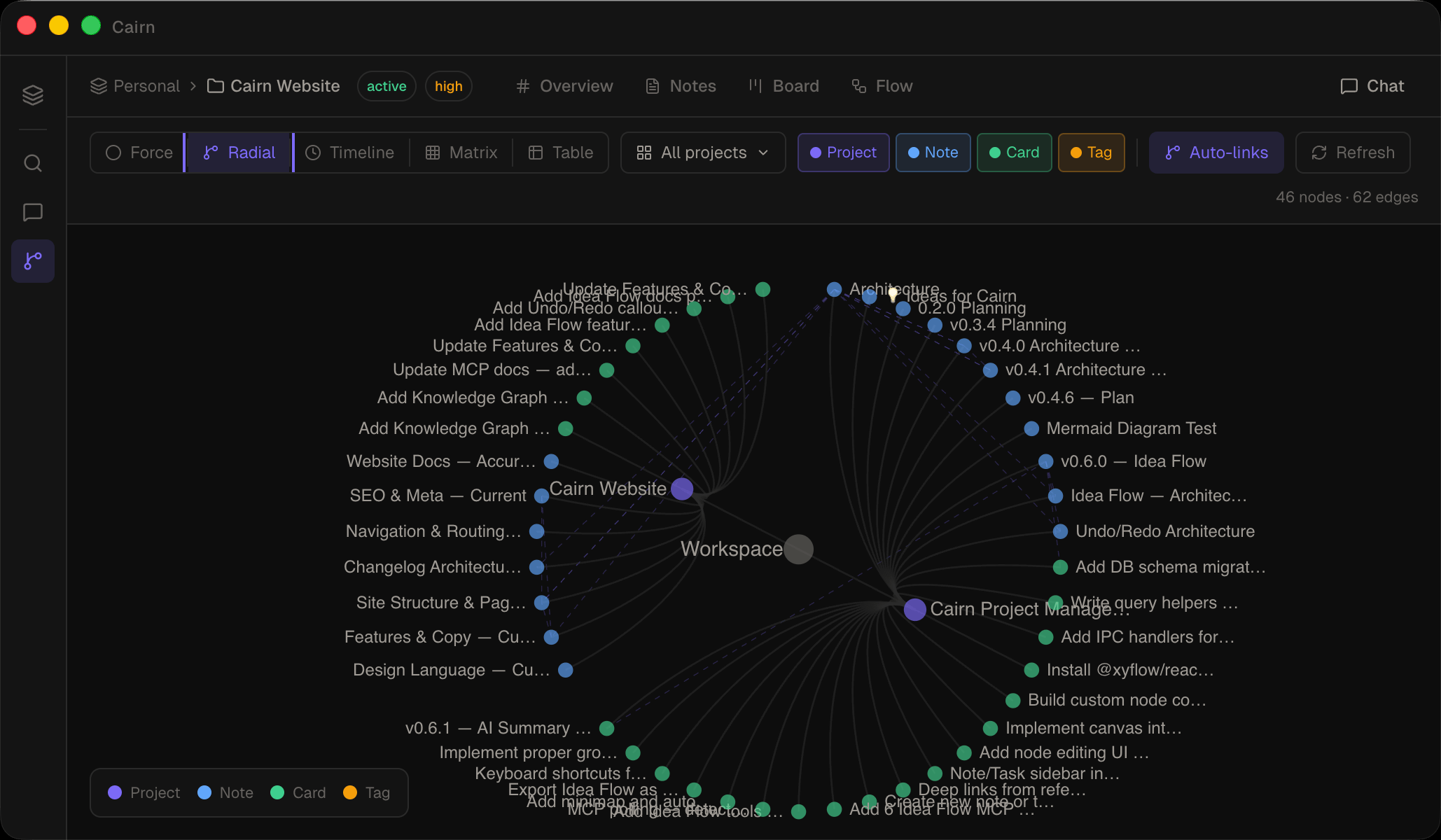Select the Table layout
The image size is (1441, 840).
[561, 153]
